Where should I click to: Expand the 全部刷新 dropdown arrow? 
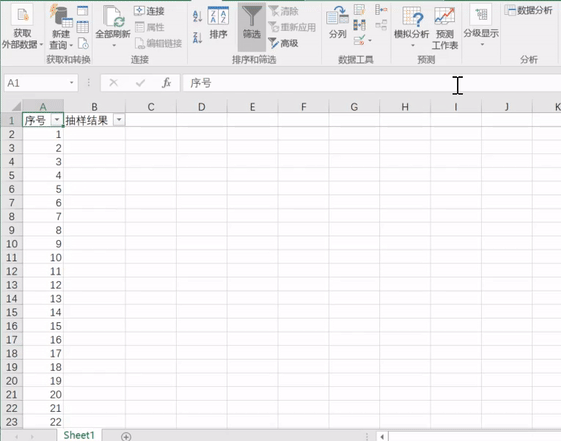pos(114,45)
